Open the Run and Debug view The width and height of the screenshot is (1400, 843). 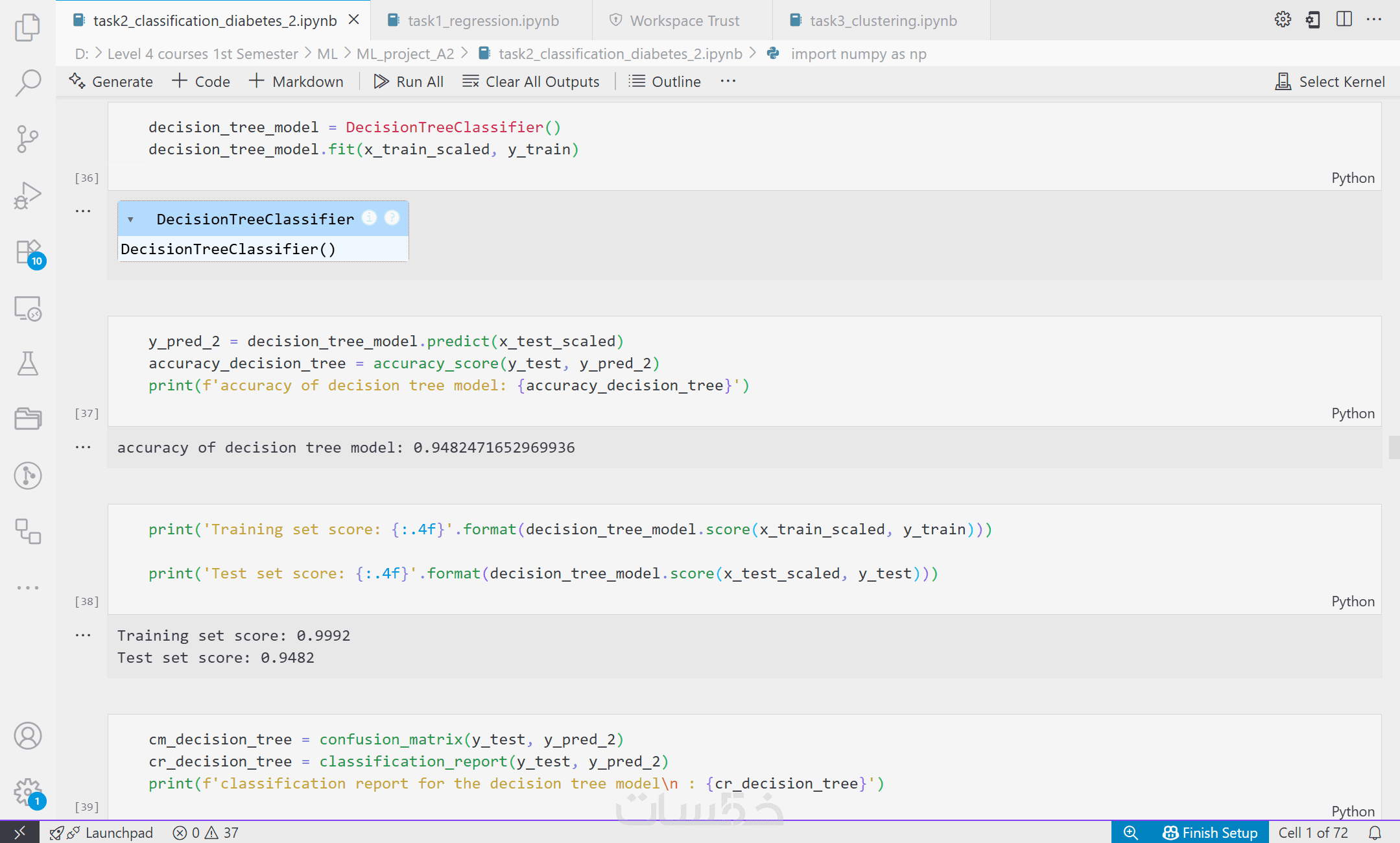pos(27,196)
